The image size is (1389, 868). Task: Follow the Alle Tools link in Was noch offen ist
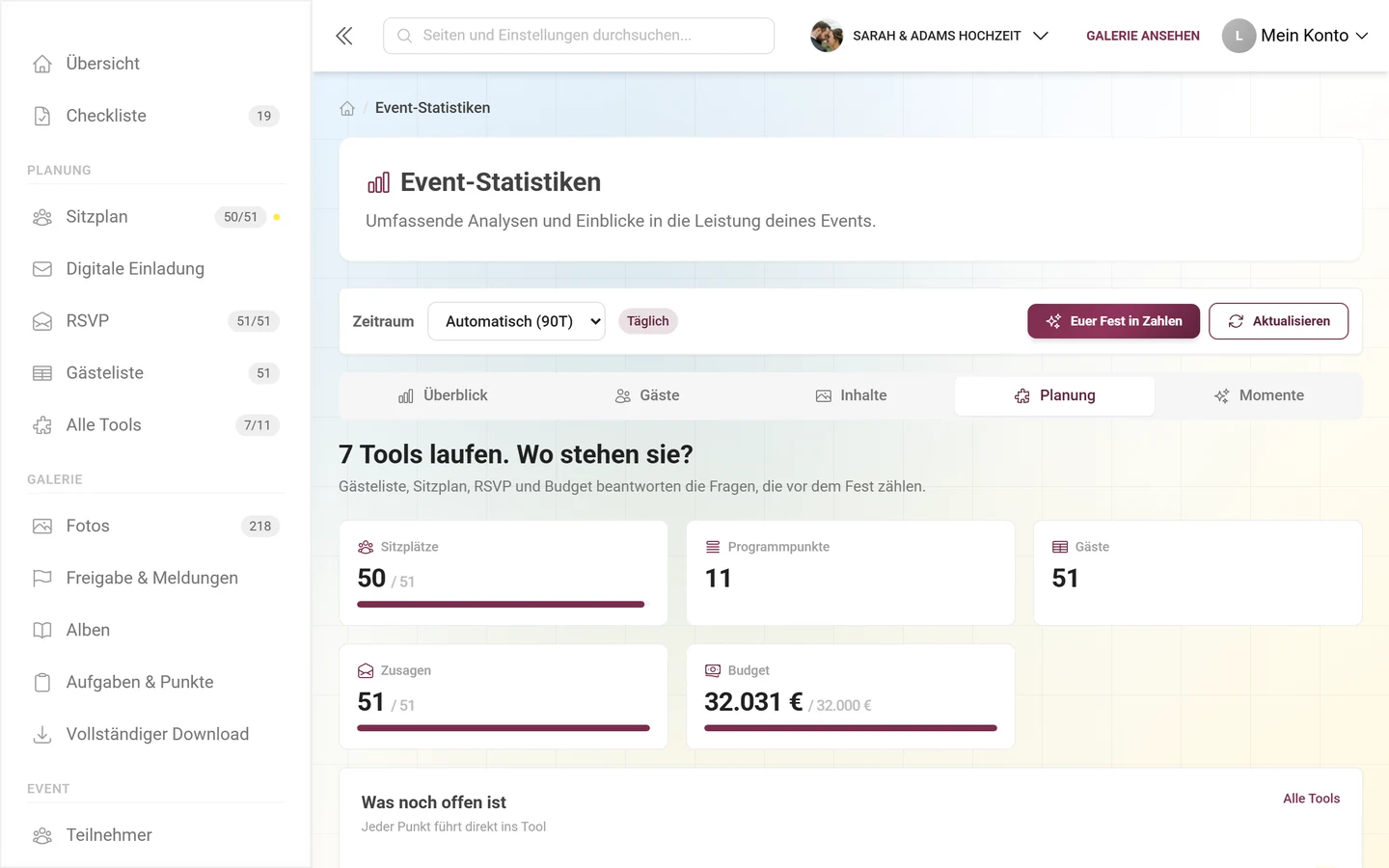(1311, 799)
